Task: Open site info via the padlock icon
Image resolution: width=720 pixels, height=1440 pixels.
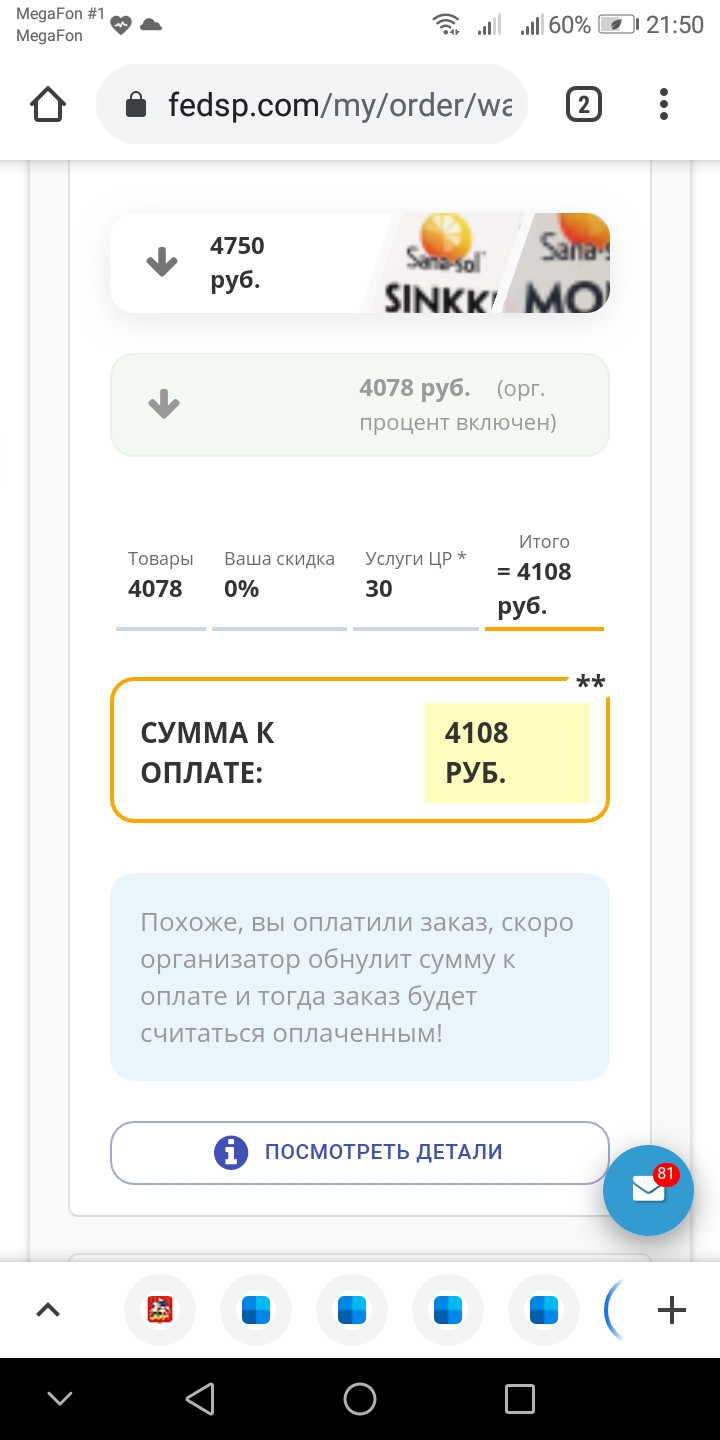Action: (x=135, y=105)
